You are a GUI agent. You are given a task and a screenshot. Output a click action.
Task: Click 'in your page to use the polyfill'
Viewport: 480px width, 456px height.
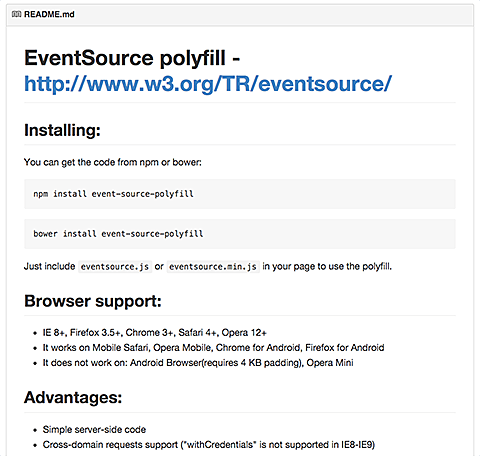coord(327,266)
